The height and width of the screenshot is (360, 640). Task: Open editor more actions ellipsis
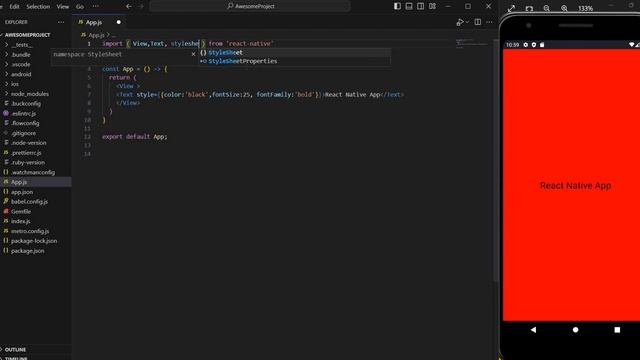489,22
